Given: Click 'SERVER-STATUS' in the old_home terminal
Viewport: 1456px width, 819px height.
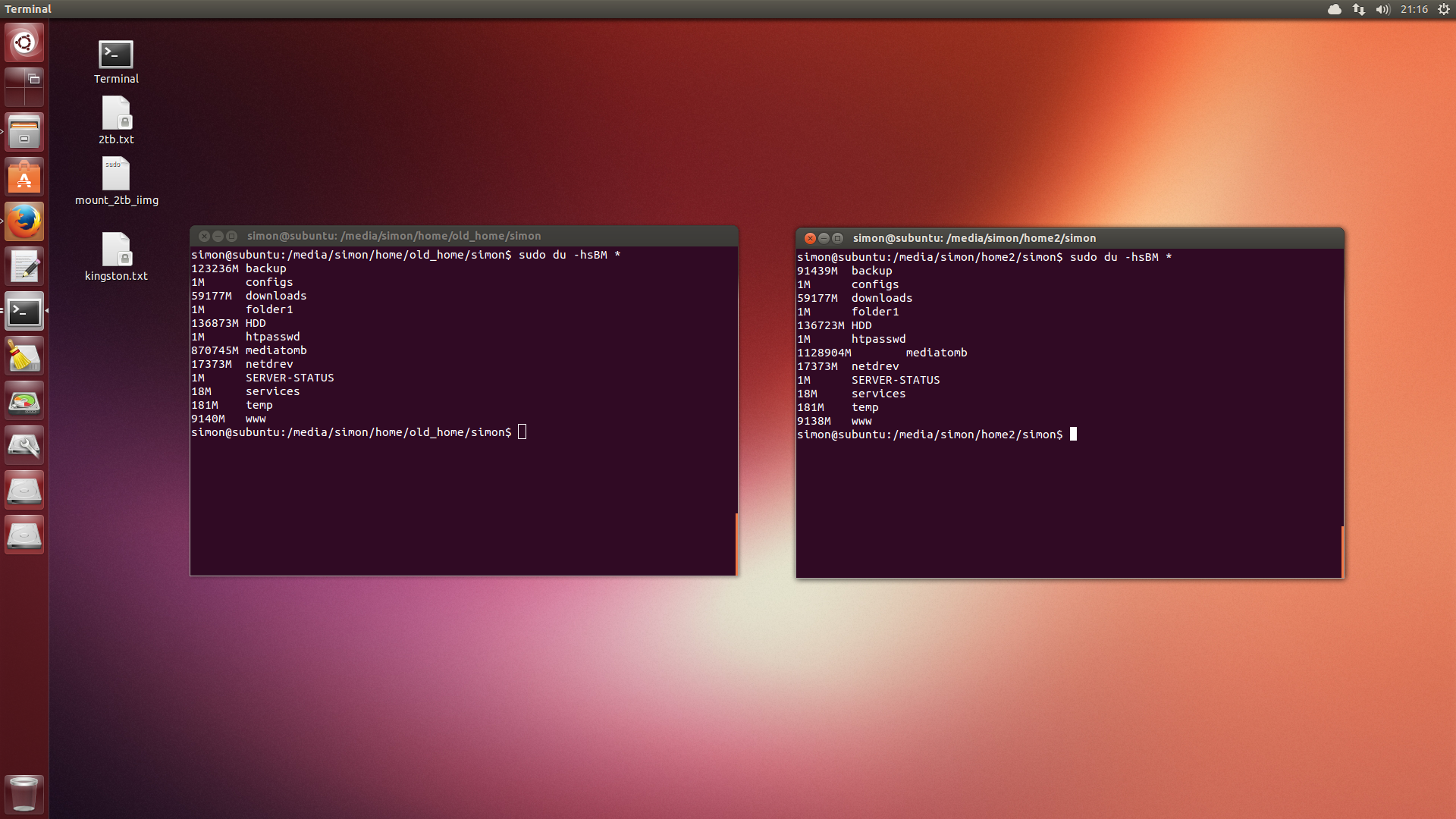Looking at the screenshot, I should (290, 378).
